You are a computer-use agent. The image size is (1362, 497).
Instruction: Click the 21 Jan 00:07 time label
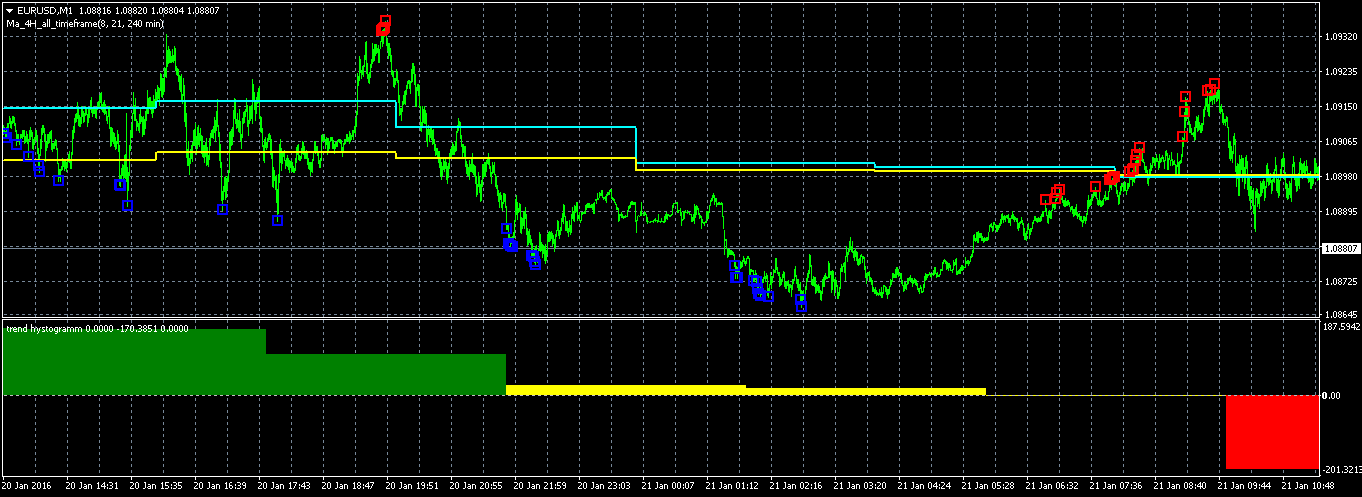coord(669,486)
